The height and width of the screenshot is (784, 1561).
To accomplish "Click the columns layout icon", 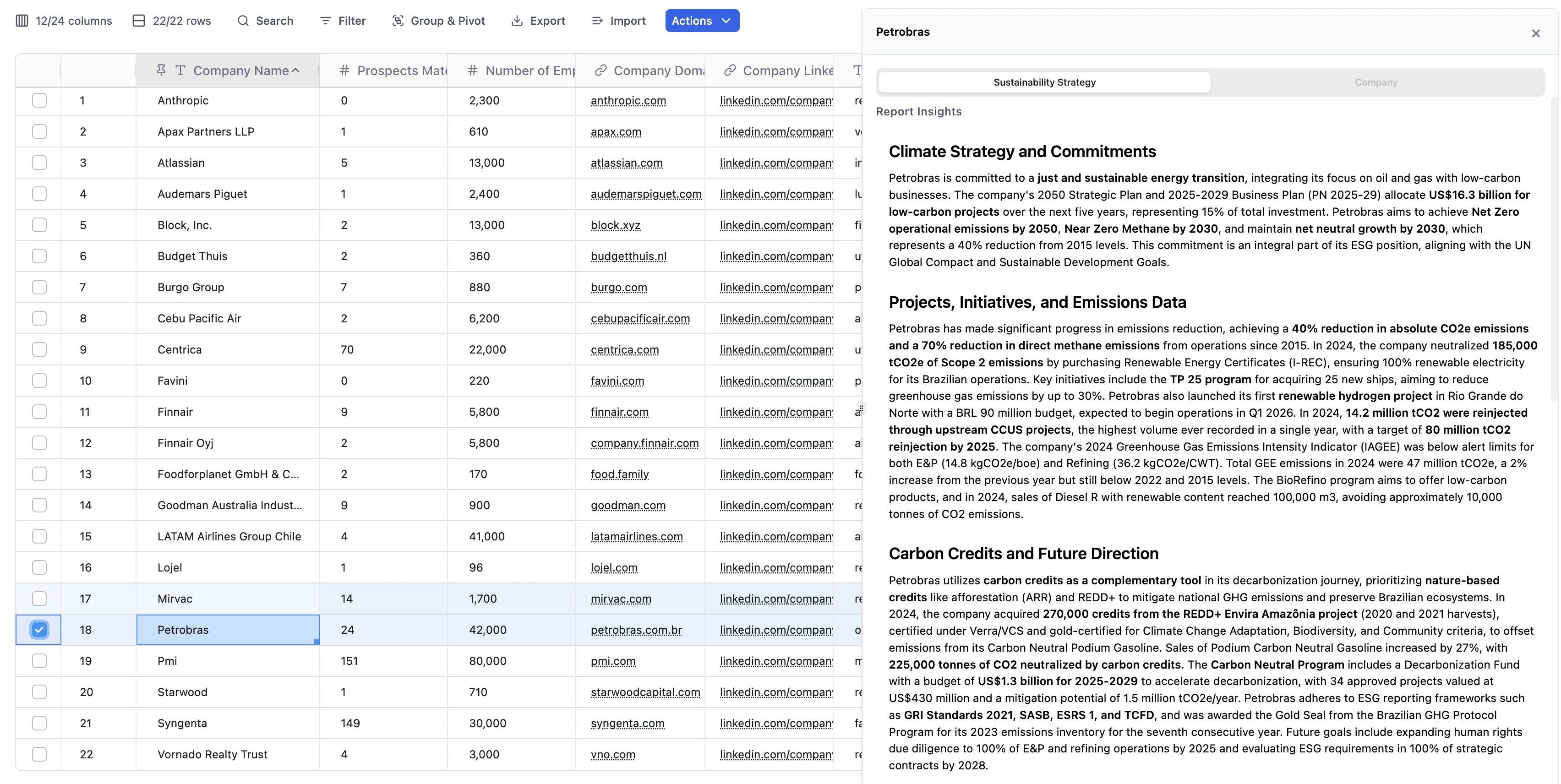I will [x=22, y=21].
